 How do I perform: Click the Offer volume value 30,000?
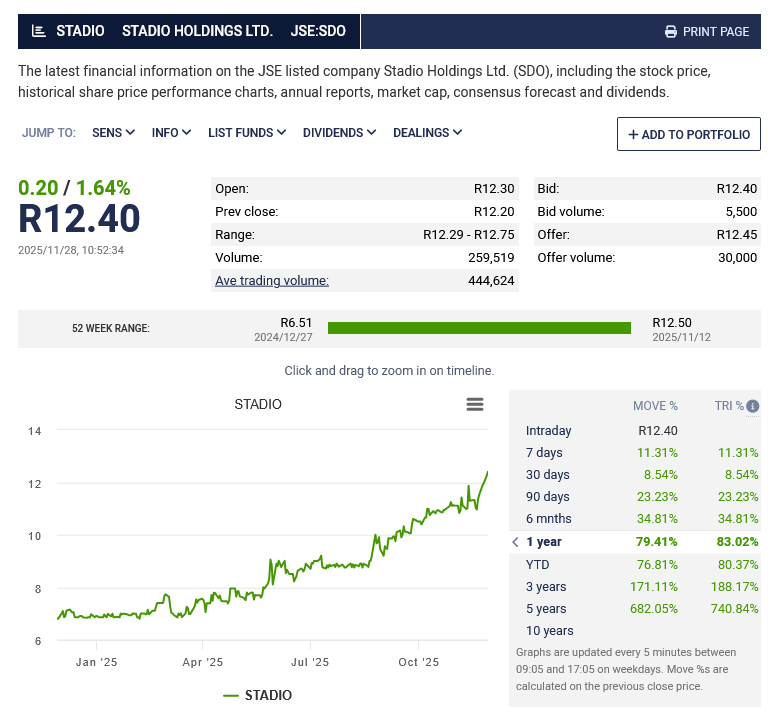tap(737, 258)
